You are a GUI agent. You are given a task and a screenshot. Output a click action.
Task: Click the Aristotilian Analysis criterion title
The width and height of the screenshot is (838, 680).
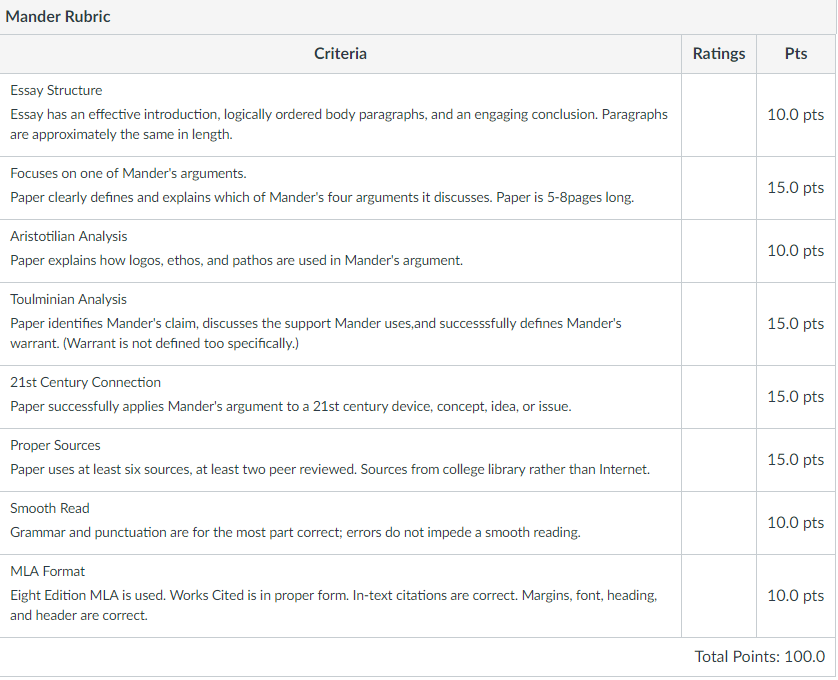point(68,236)
